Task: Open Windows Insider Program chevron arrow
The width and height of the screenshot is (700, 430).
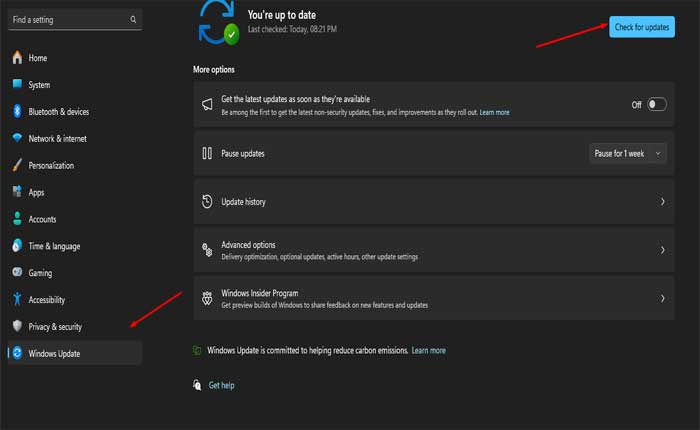Action: [662, 298]
